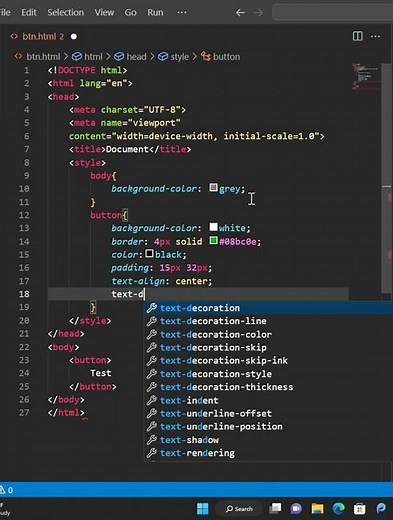
Task: Open the editor More Actions menu
Action: [x=375, y=36]
